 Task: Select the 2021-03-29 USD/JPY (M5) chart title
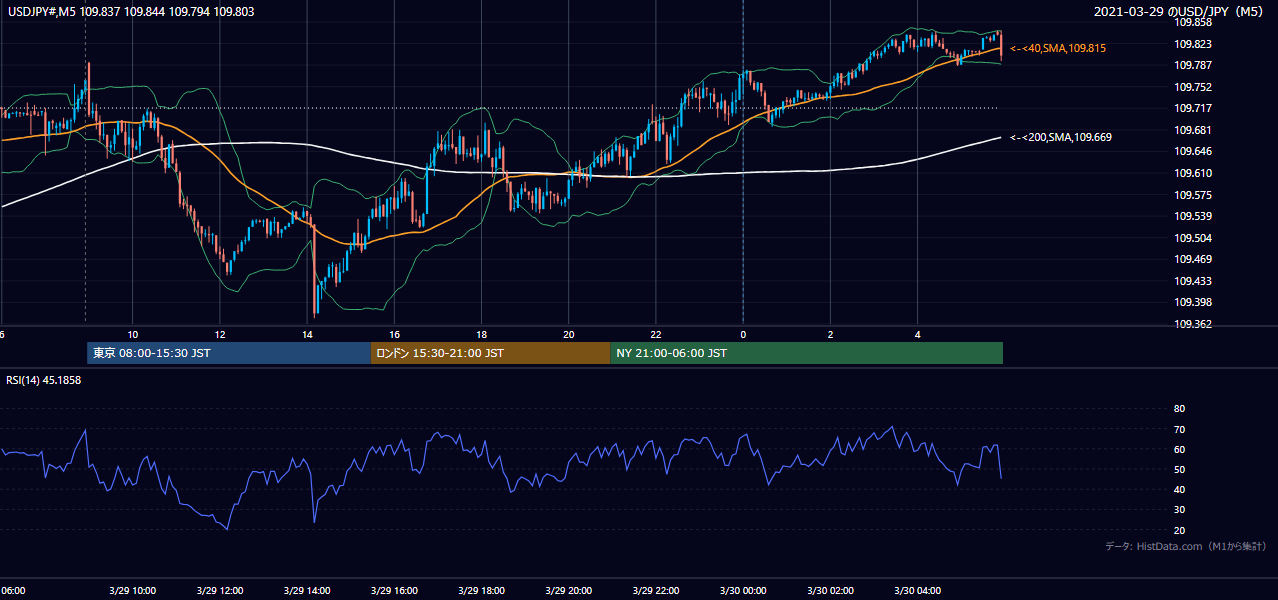(x=1180, y=12)
